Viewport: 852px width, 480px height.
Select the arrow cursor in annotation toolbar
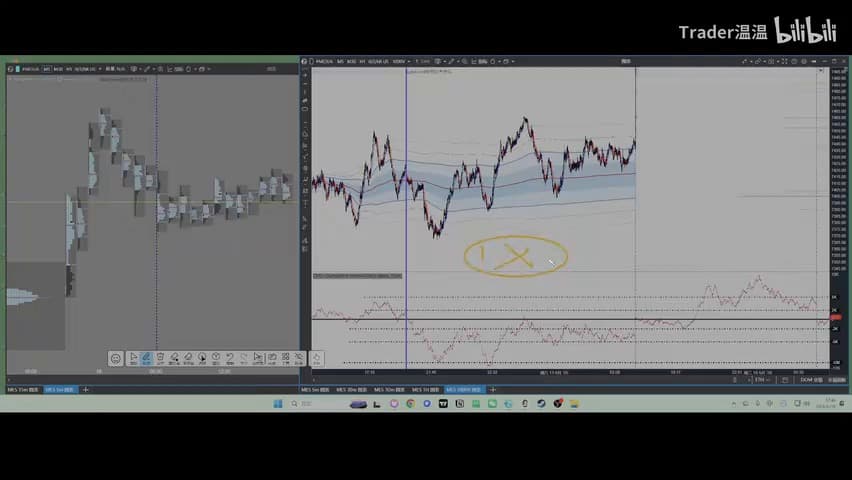(x=134, y=358)
